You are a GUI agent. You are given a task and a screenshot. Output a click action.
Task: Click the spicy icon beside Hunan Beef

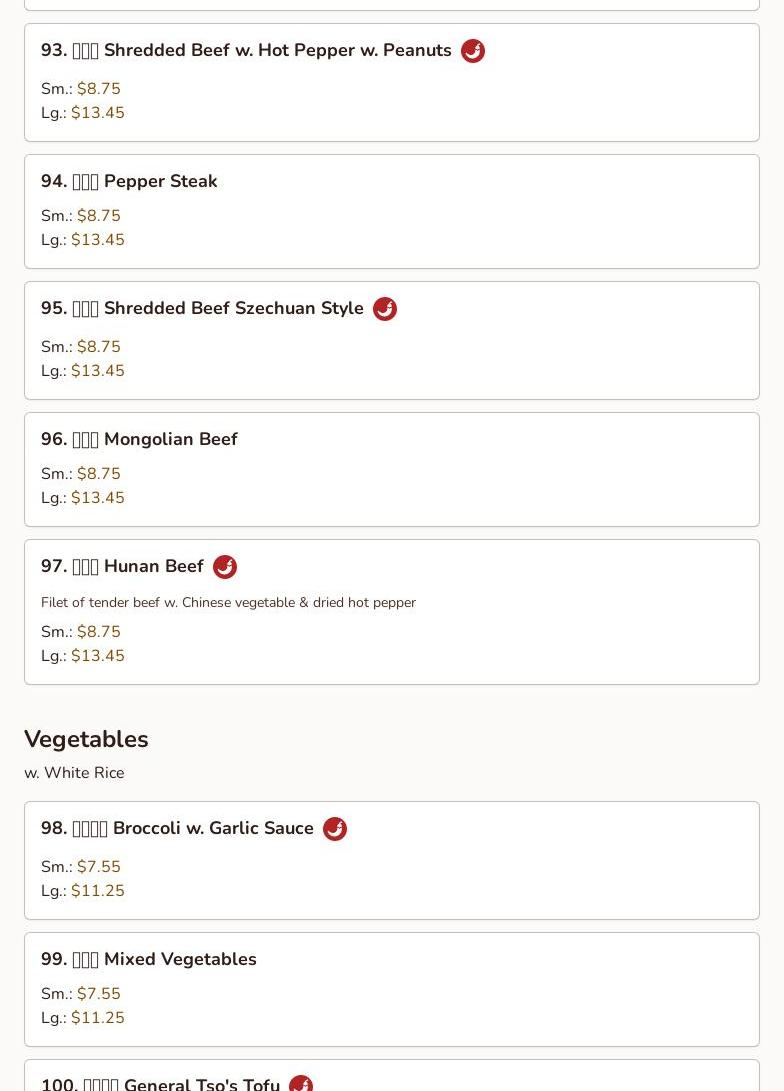(225, 567)
